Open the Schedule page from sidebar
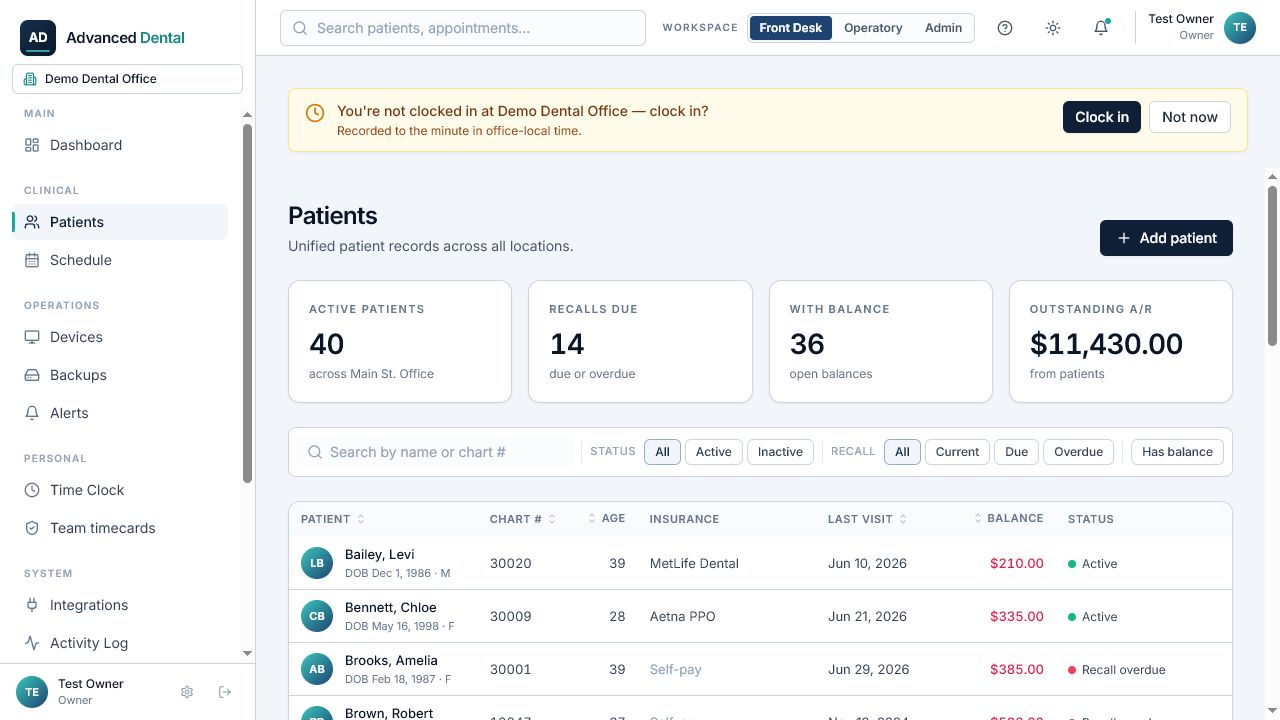The width and height of the screenshot is (1280, 720). 120,260
